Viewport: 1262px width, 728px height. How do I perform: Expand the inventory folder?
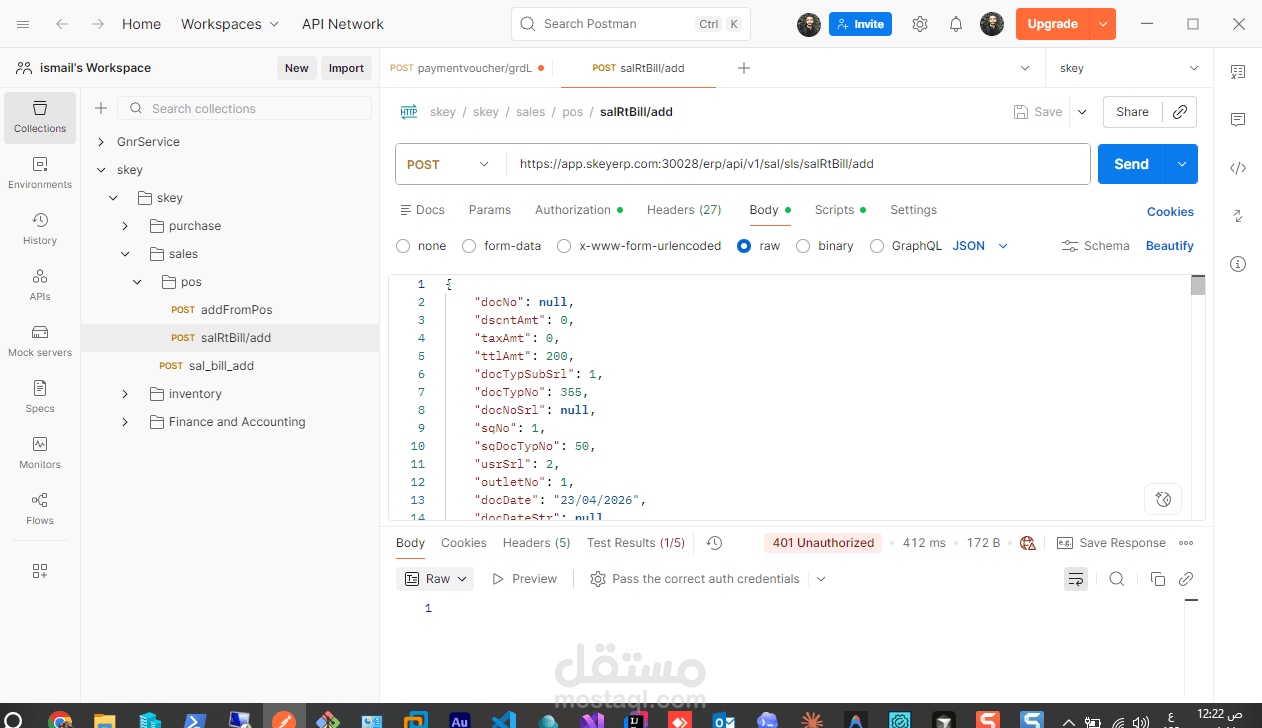pyautogui.click(x=125, y=394)
